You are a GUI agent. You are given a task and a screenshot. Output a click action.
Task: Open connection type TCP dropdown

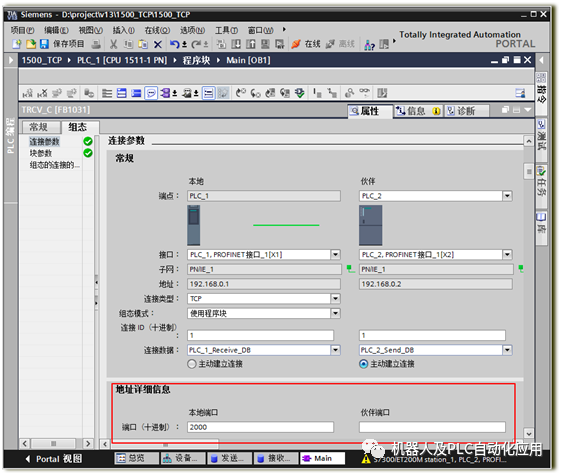click(x=335, y=299)
